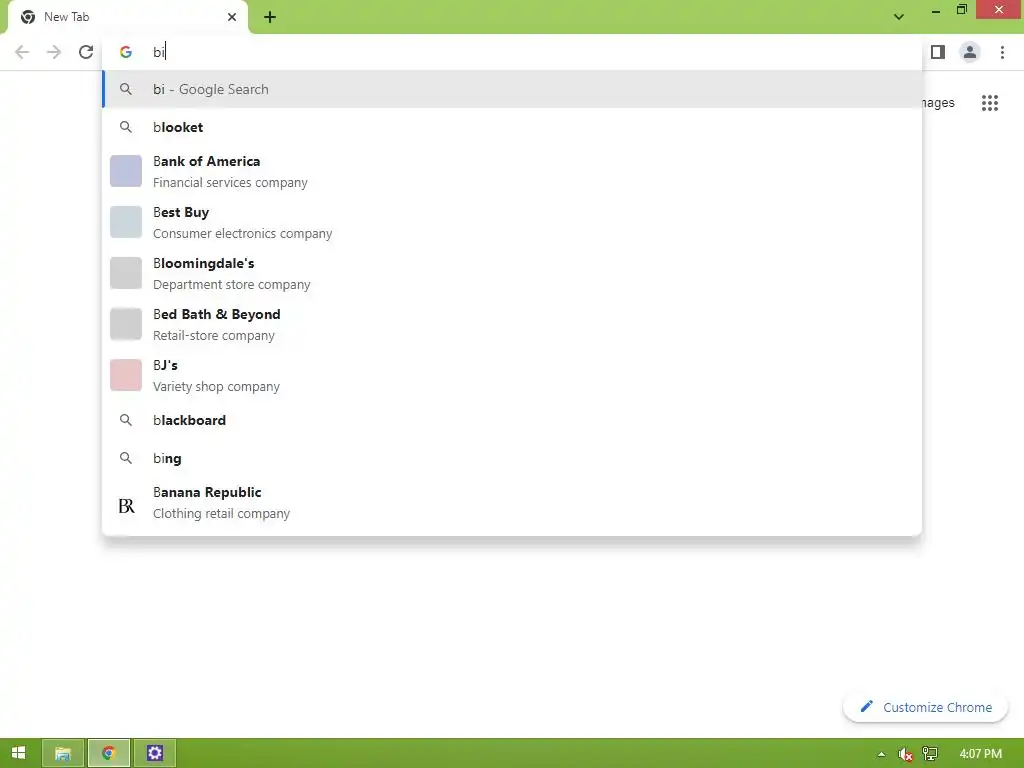
Task: Select the Bloomingdale's suggestion
Action: [512, 273]
